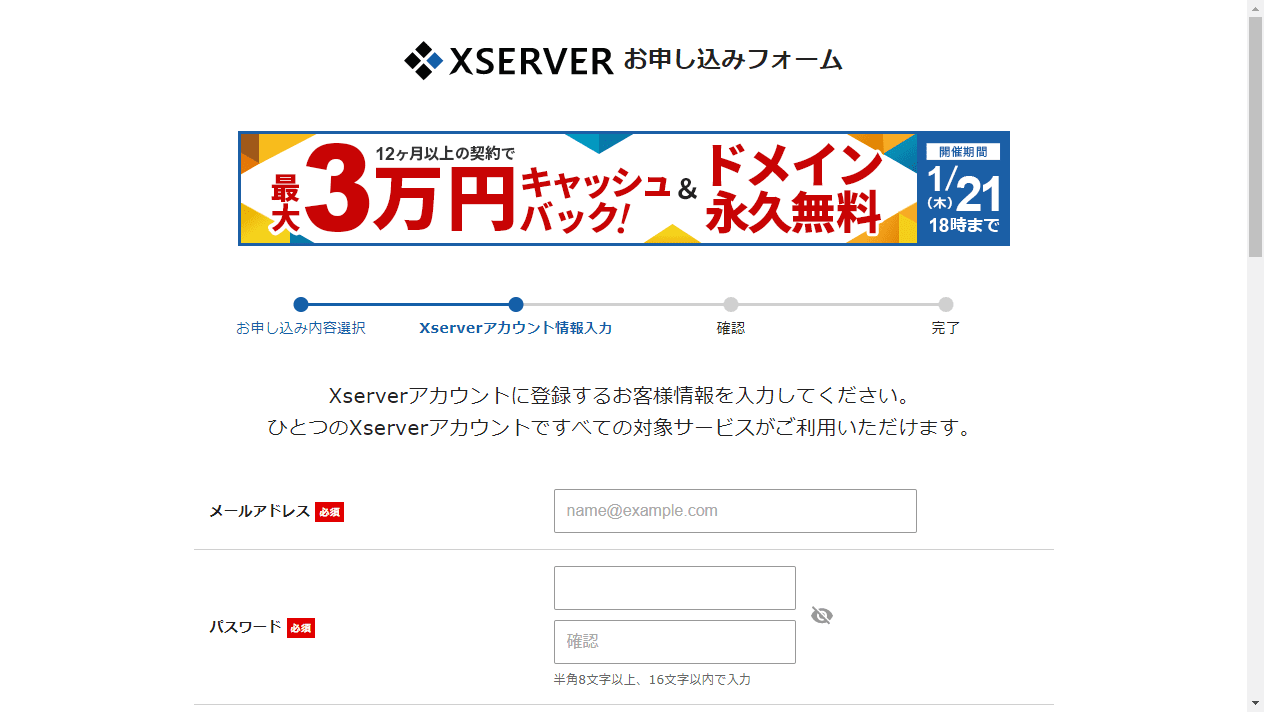Click the XSERVER logo icon

(x=423, y=60)
